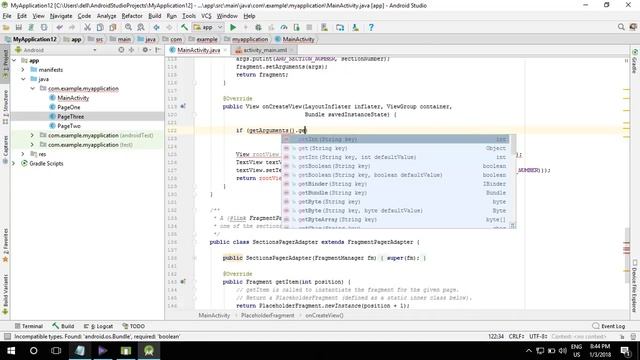
Task: Click the Profile app gauge icon
Action: click(284, 27)
